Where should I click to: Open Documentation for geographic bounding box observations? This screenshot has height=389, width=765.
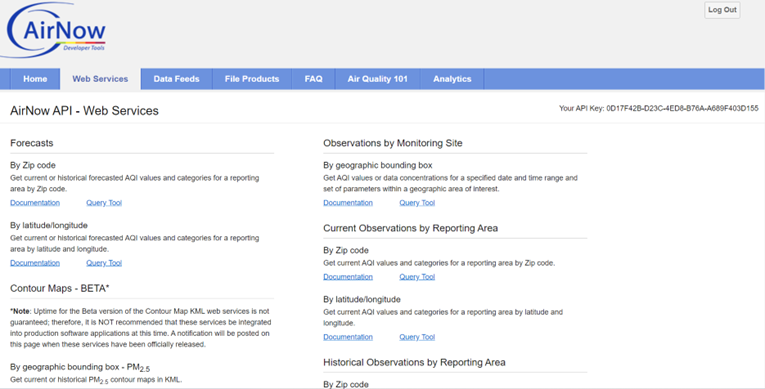348,203
